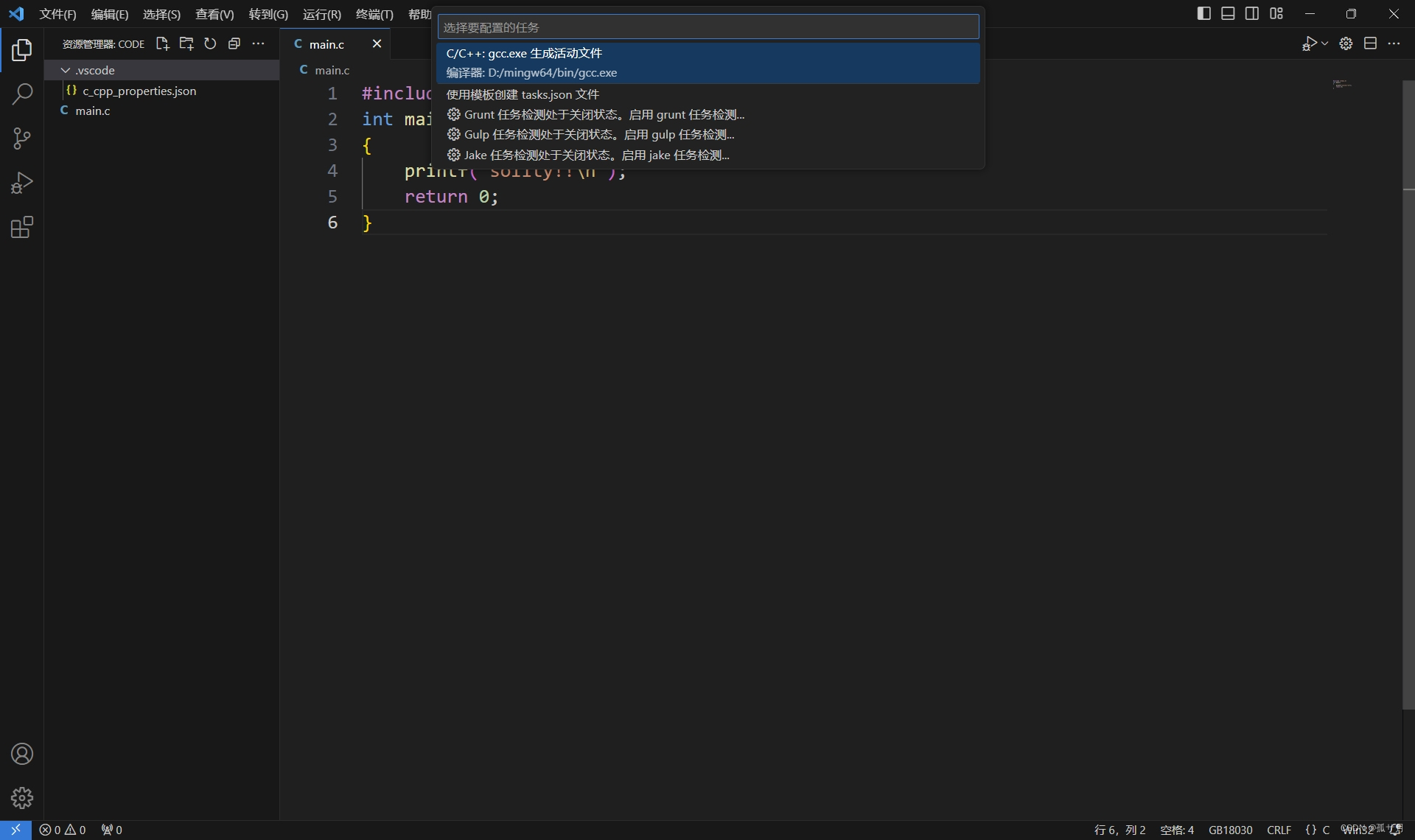Open the Search view in activity bar
Image resolution: width=1415 pixels, height=840 pixels.
point(22,94)
